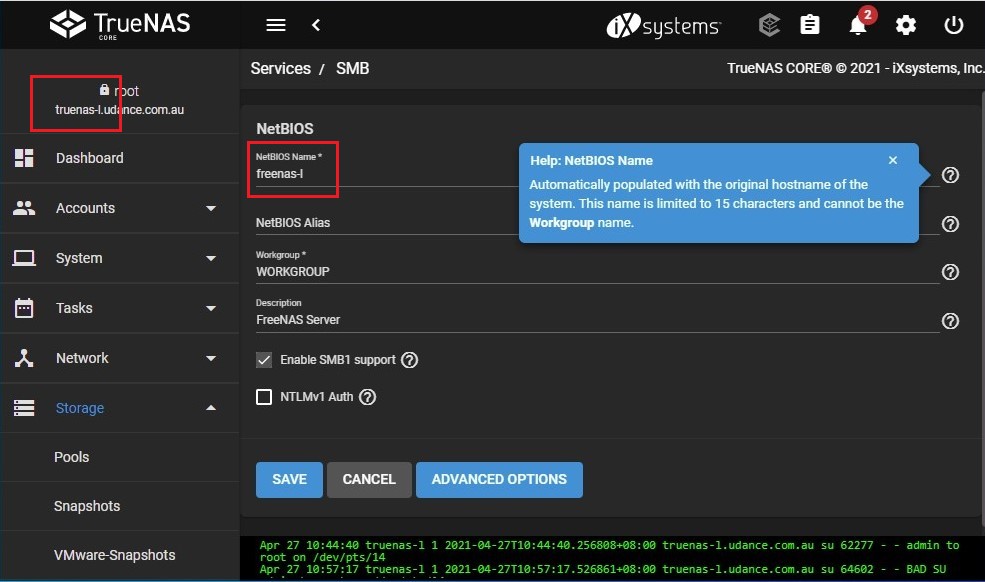
Task: Go to Pools under Storage
Action: pyautogui.click(x=119, y=457)
